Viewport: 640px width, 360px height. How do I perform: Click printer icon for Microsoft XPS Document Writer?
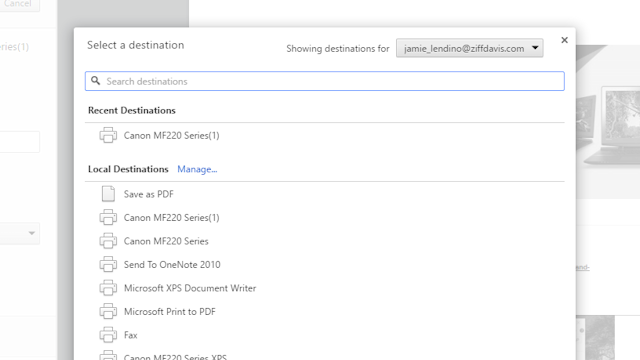108,288
